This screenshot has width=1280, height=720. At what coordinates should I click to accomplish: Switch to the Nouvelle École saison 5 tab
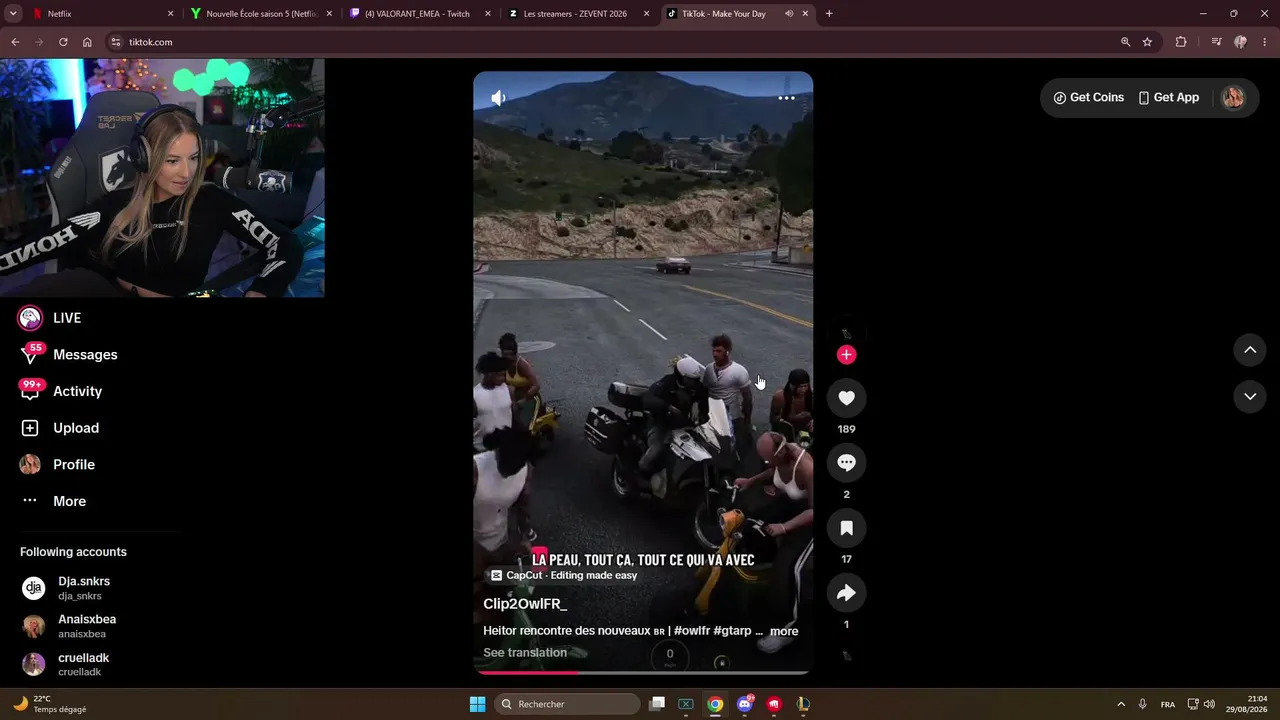[x=260, y=14]
